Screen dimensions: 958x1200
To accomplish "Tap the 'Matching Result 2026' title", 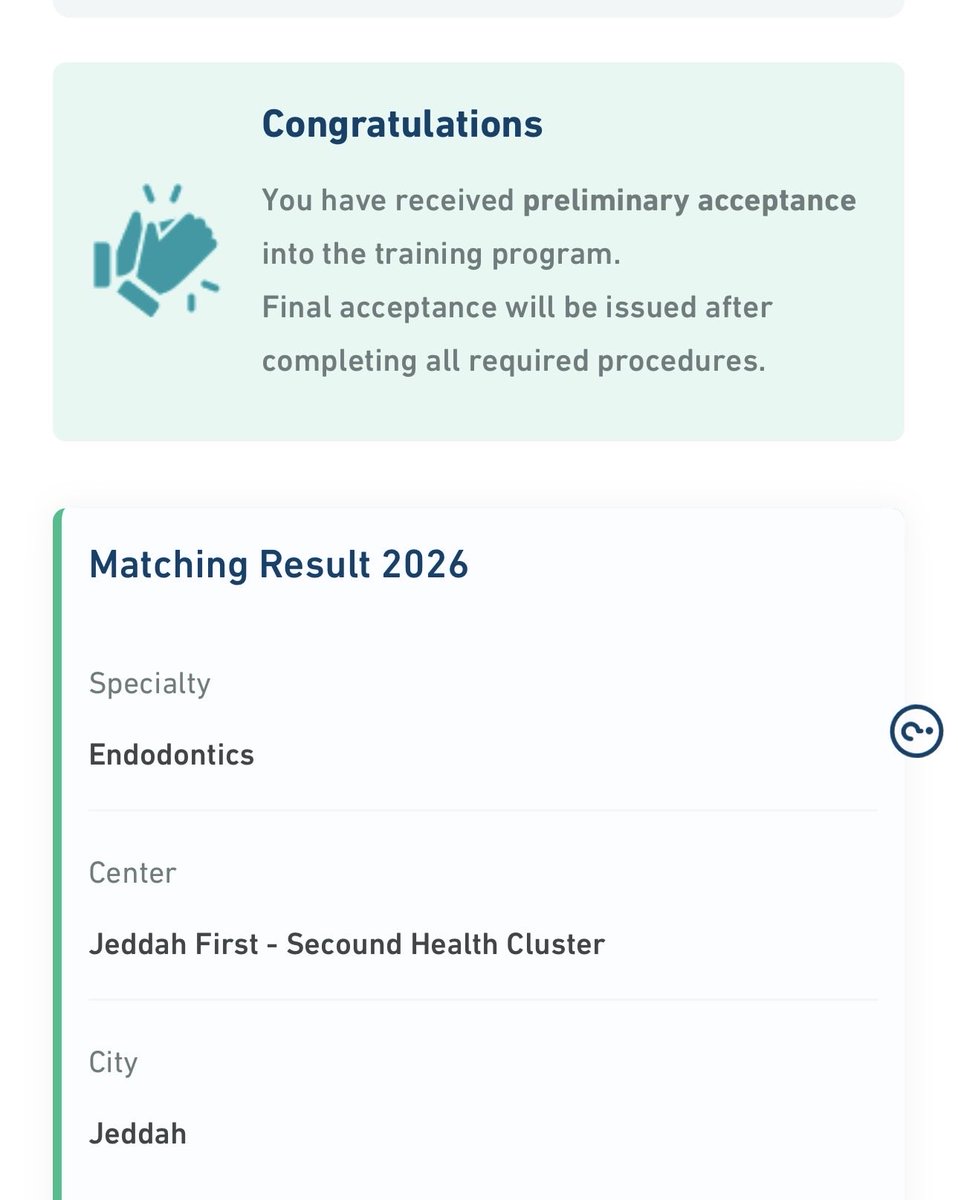I will coord(278,565).
